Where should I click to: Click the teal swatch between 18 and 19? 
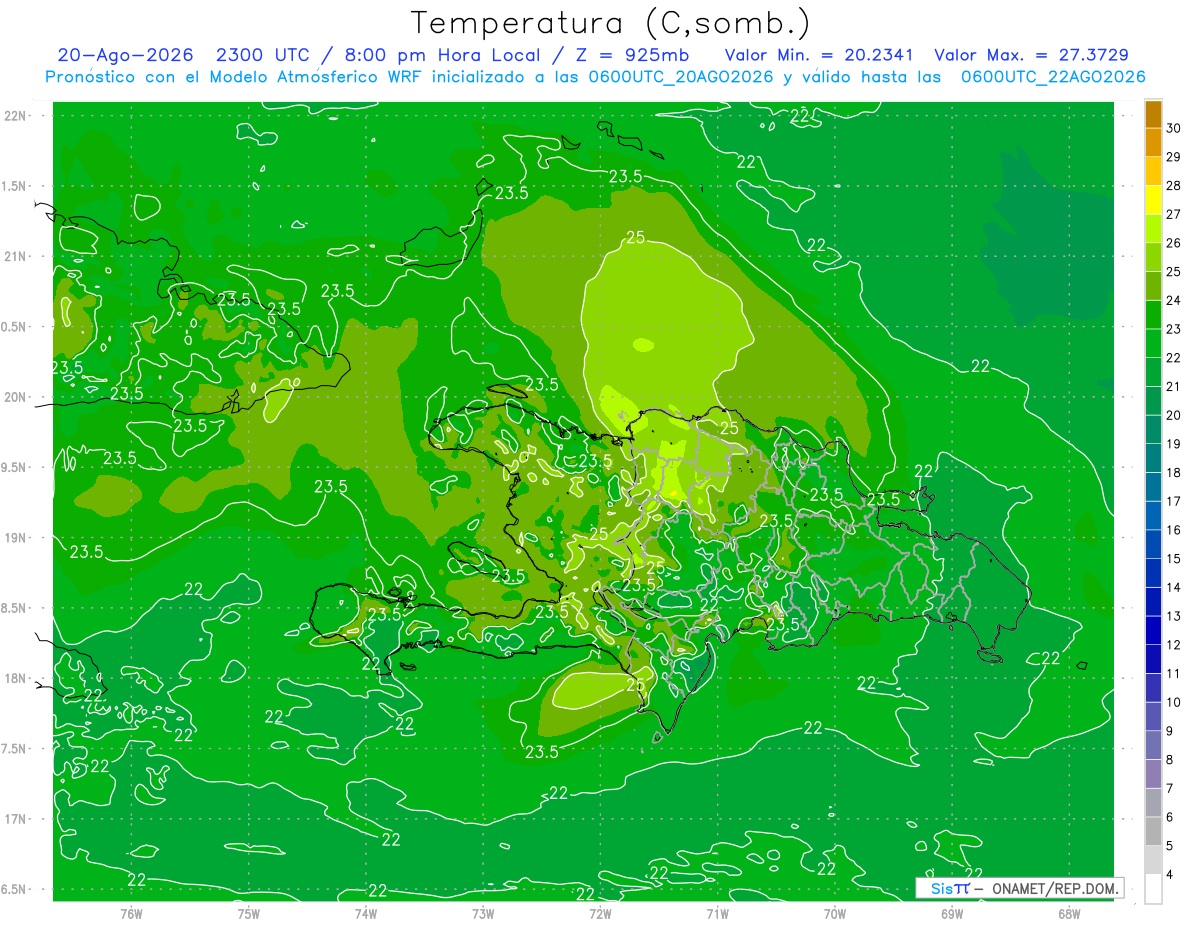1153,458
